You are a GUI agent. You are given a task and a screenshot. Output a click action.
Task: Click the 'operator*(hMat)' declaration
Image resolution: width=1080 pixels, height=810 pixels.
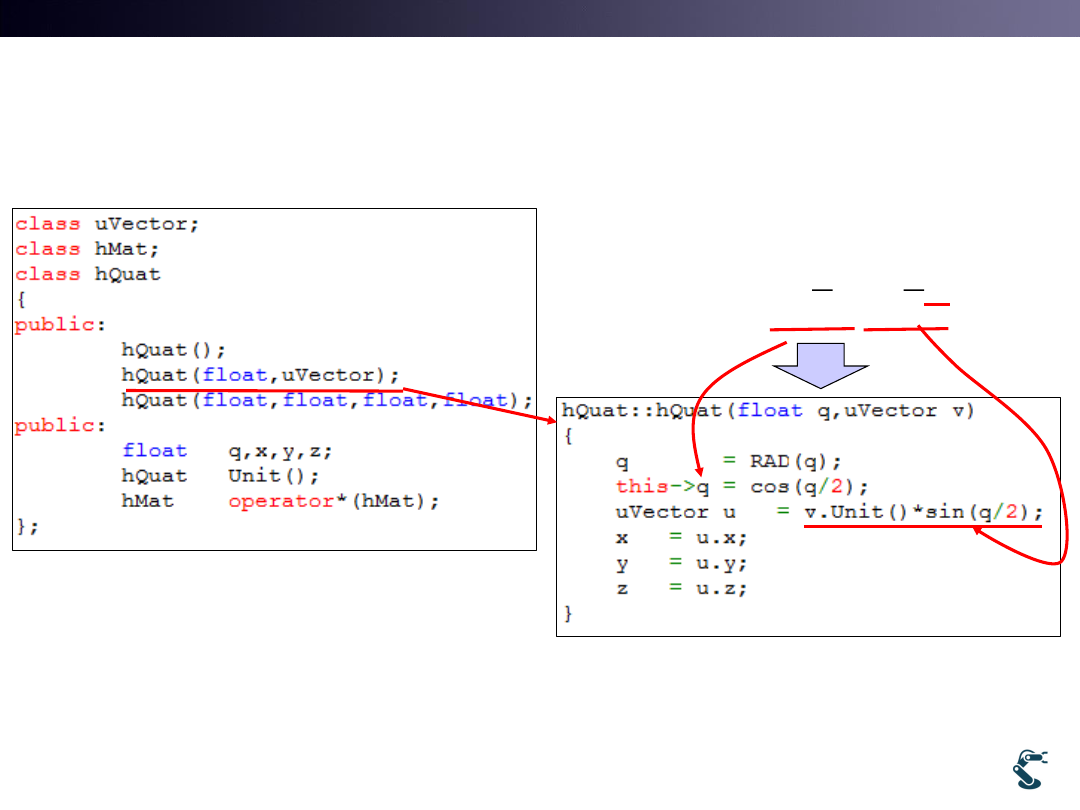click(x=334, y=500)
